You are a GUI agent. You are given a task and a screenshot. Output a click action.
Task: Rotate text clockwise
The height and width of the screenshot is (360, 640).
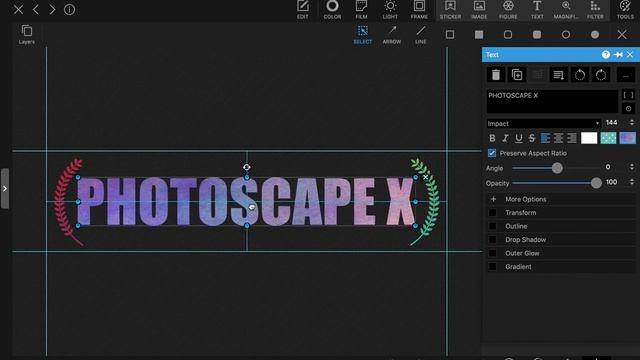[x=601, y=75]
